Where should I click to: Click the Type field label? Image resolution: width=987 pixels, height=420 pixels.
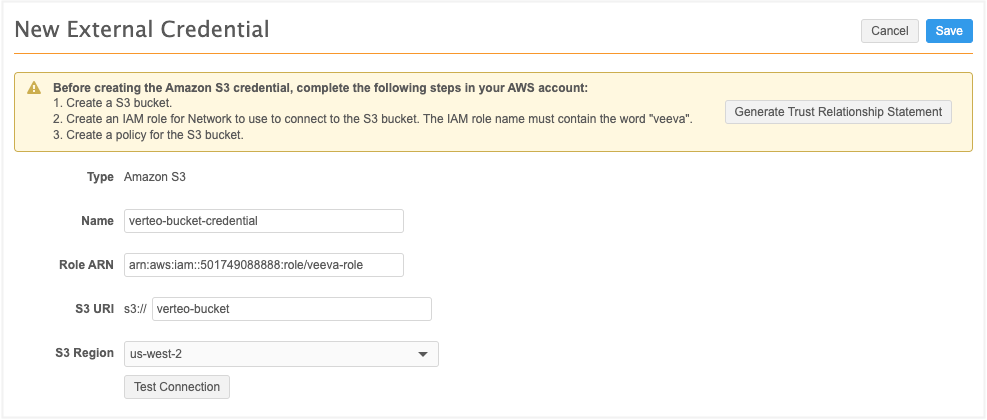coord(101,177)
